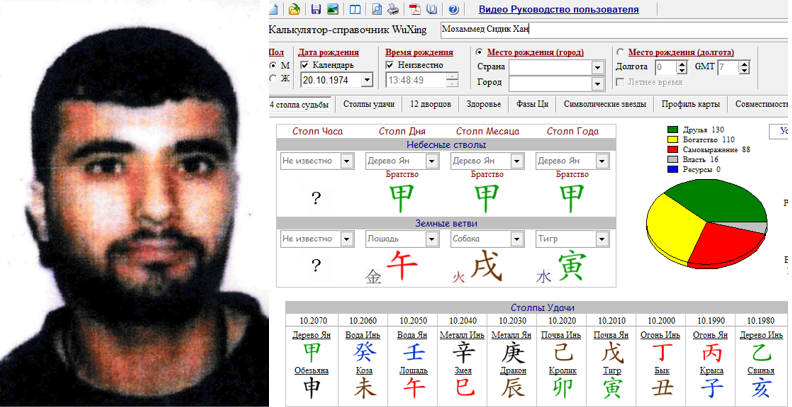The image size is (792, 407).
Task: Click the 10.1990 luck pillar date cell
Action: (711, 321)
